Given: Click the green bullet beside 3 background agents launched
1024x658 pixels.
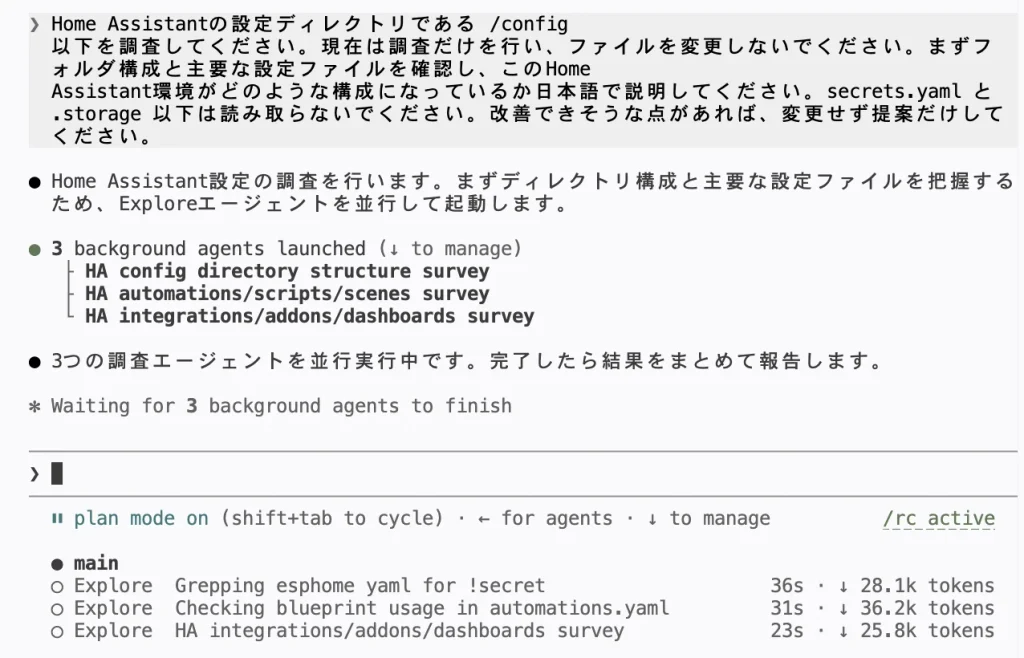Looking at the screenshot, I should point(35,249).
